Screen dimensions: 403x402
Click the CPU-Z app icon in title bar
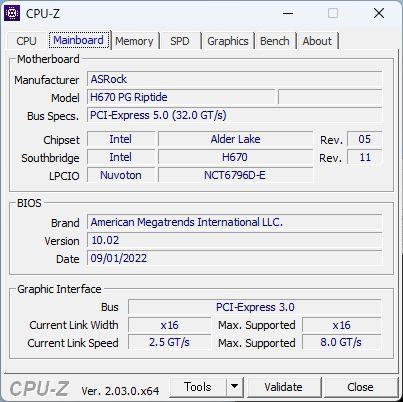tap(12, 13)
